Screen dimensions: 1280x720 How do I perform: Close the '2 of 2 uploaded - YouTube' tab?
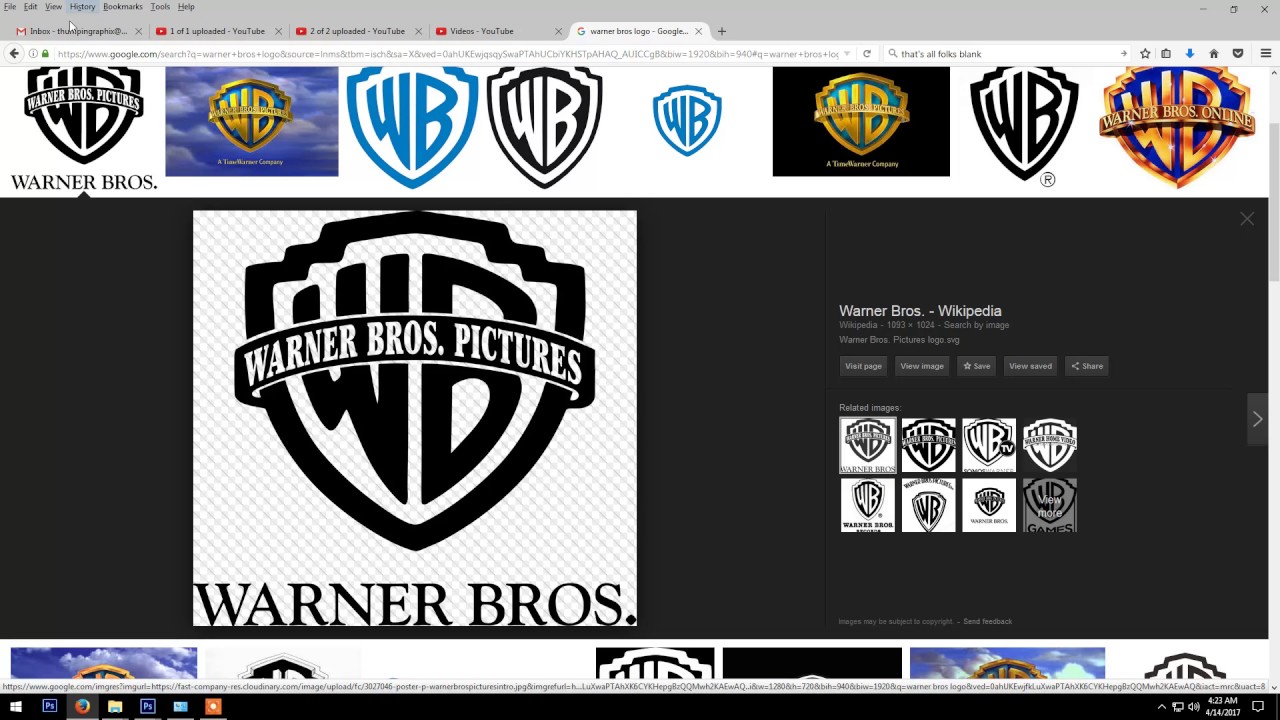pos(418,31)
